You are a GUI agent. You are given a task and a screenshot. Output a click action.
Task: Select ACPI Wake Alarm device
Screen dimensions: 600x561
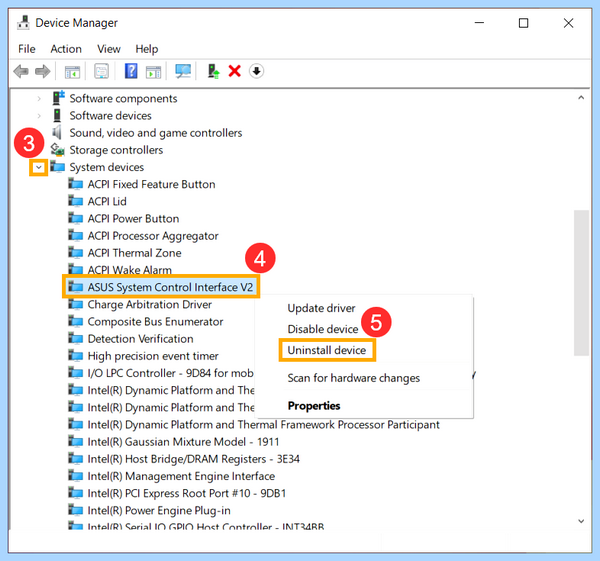[x=129, y=270]
